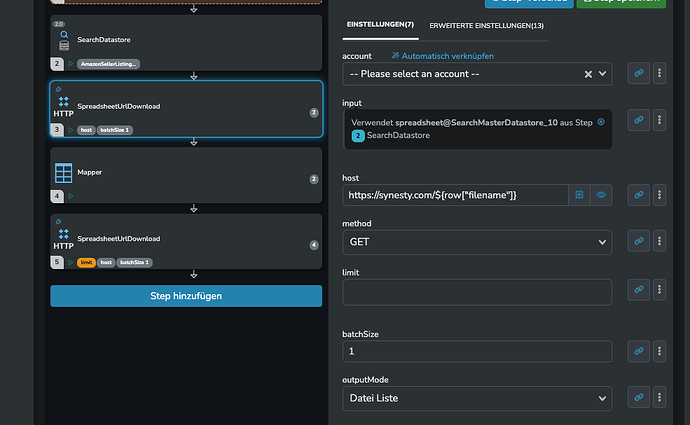Click the SearchDatastore search icon
This screenshot has width=690, height=425.
coord(64,34)
